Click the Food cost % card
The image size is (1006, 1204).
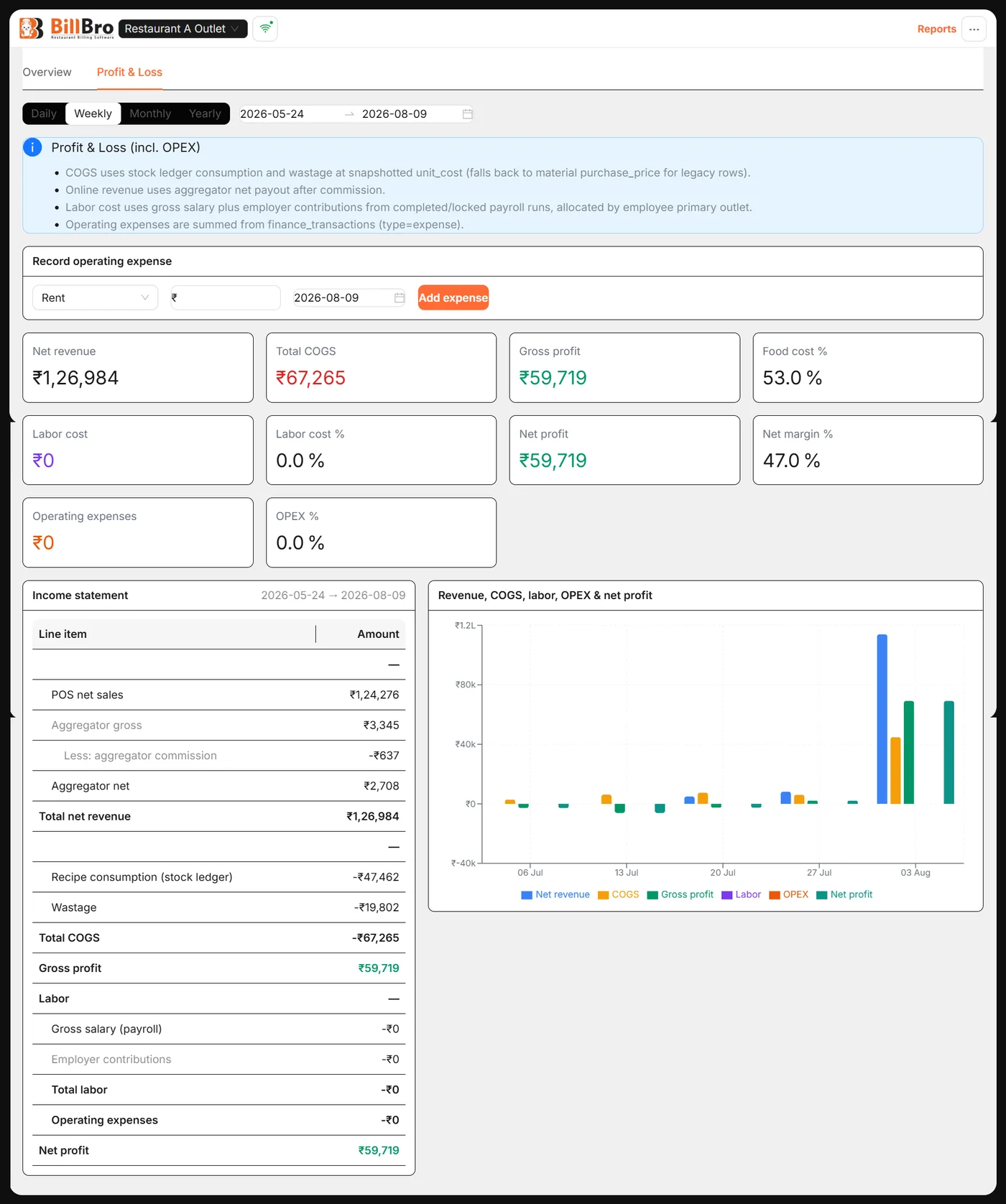(x=868, y=368)
